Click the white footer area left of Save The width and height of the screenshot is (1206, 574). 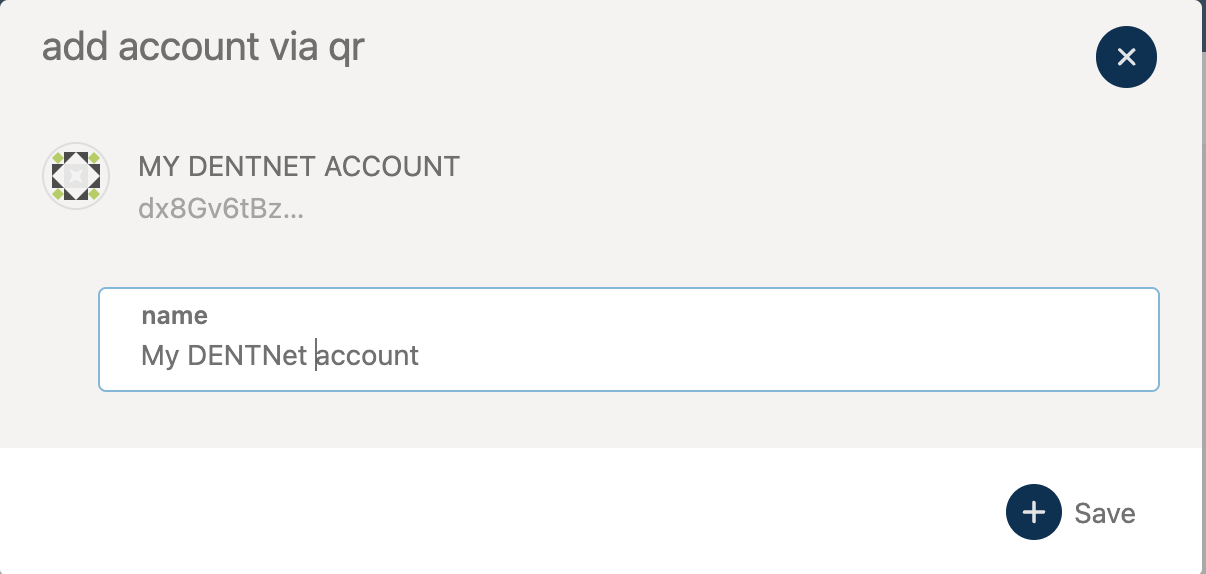(500, 511)
